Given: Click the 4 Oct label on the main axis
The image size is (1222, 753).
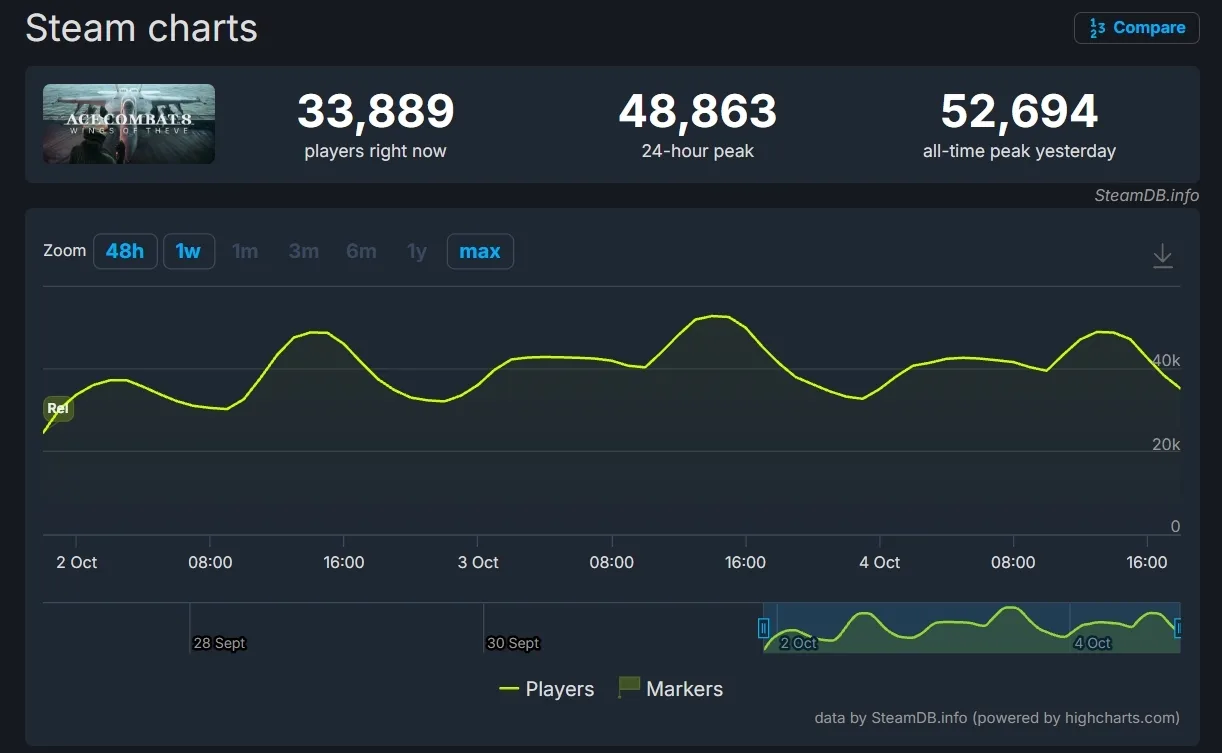Looking at the screenshot, I should tap(880, 562).
